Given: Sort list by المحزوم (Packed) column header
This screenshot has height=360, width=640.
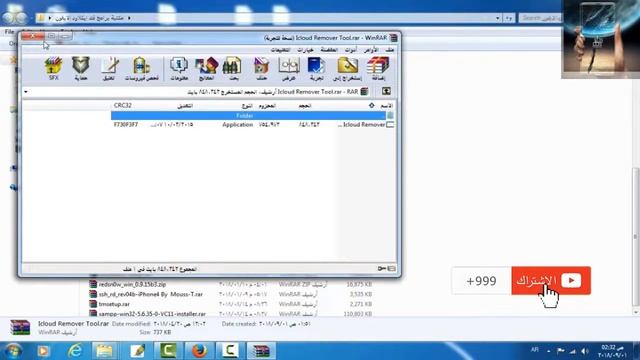Looking at the screenshot, I should (x=267, y=106).
